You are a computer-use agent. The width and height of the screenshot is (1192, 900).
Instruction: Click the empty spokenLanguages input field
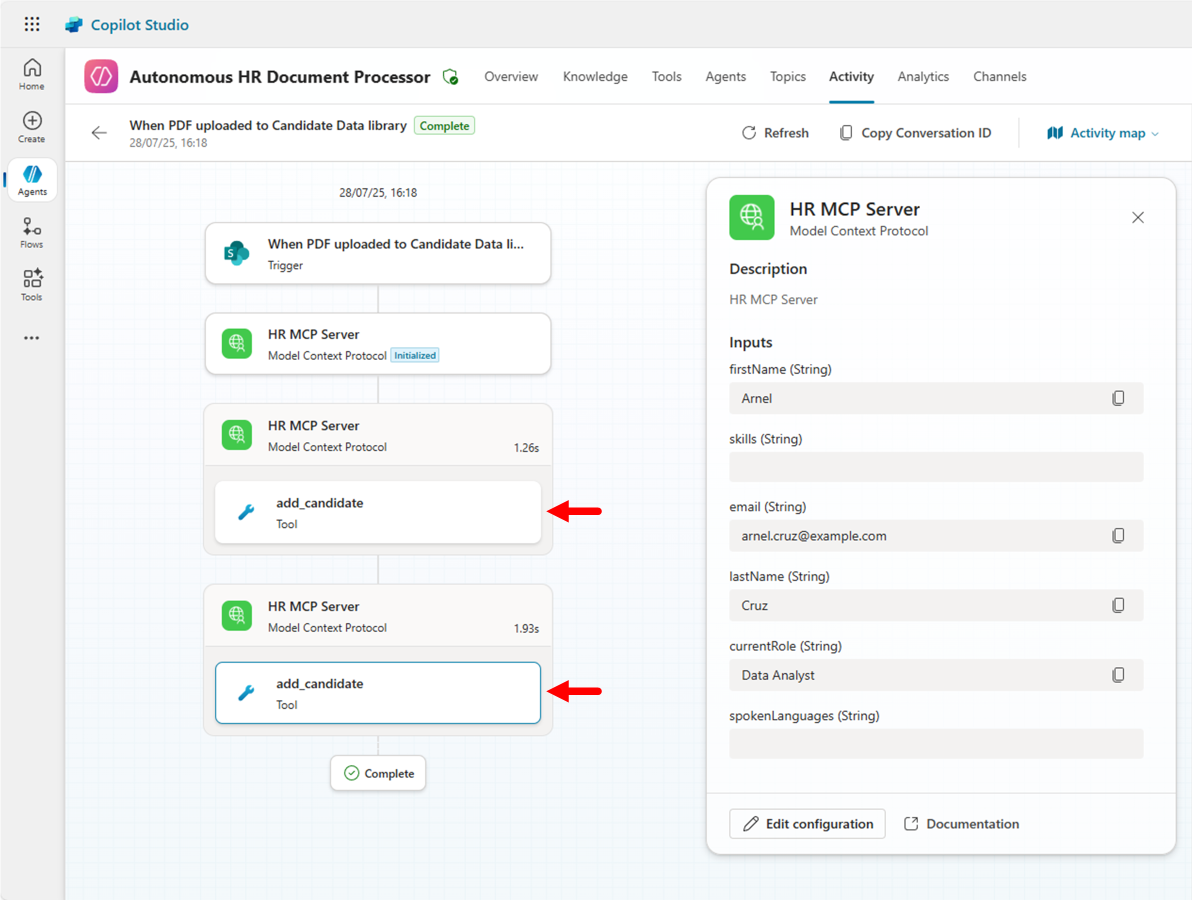point(936,743)
